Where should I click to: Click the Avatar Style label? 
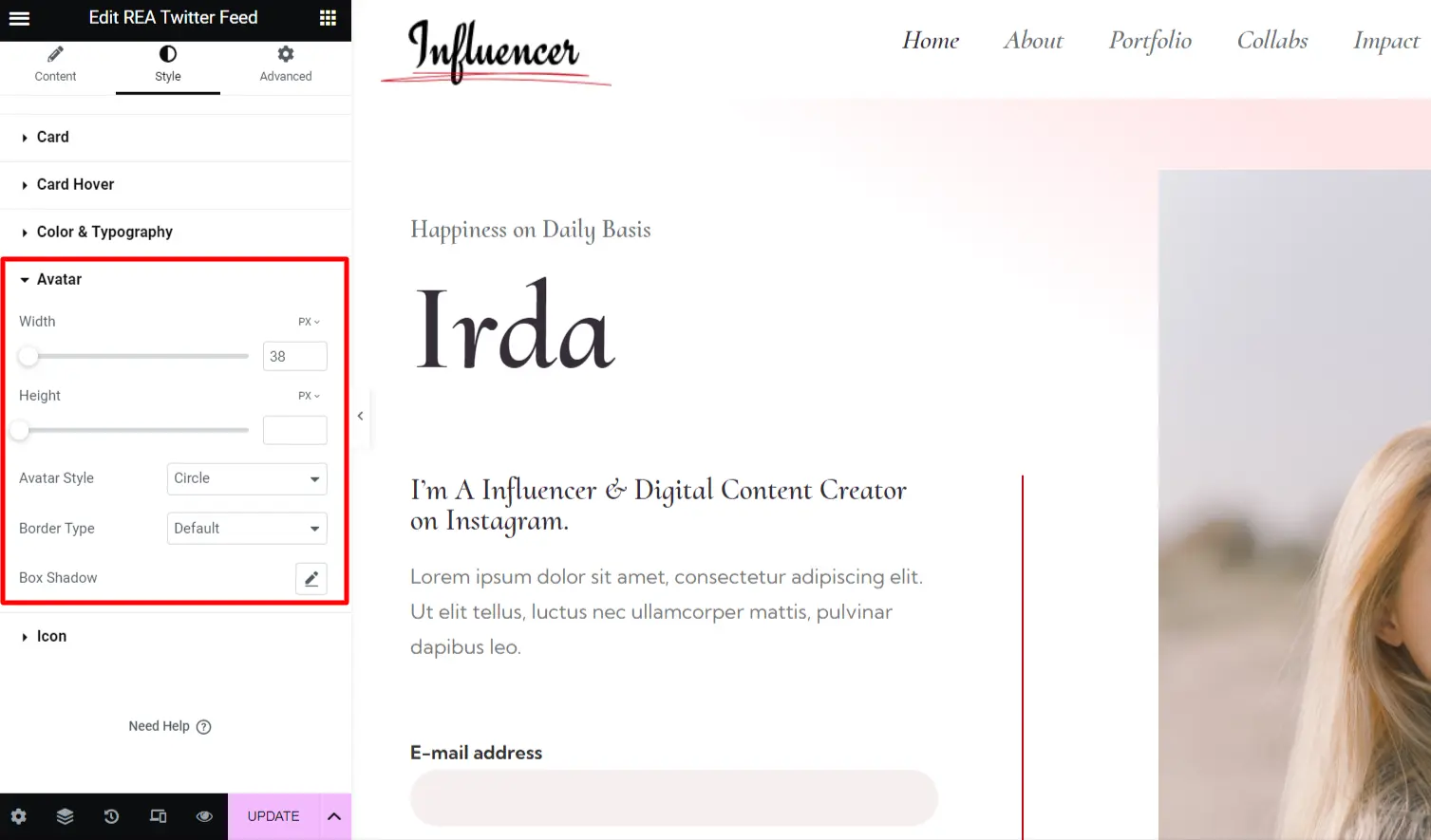pyautogui.click(x=56, y=478)
